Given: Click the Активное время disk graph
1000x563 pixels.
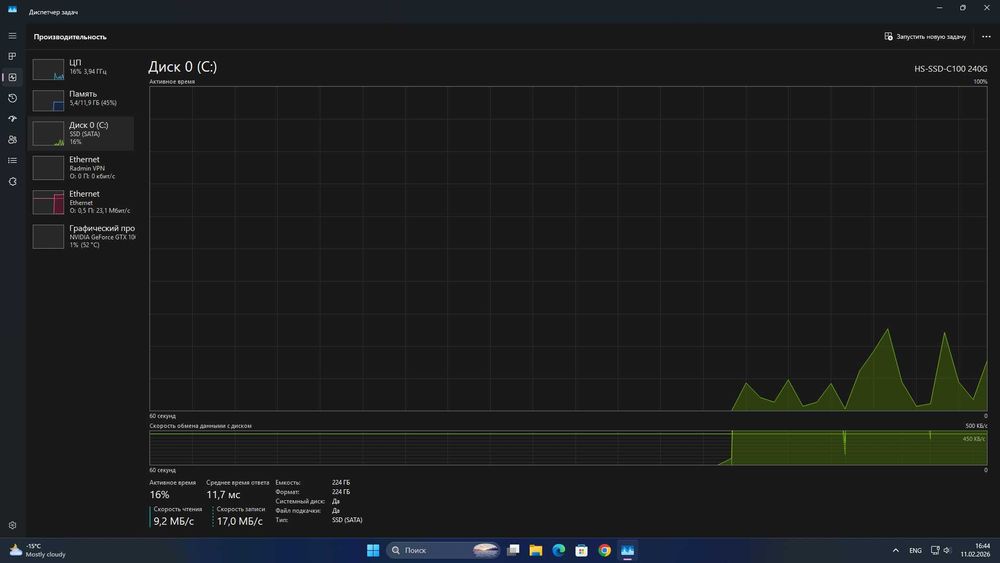Looking at the screenshot, I should [568, 249].
